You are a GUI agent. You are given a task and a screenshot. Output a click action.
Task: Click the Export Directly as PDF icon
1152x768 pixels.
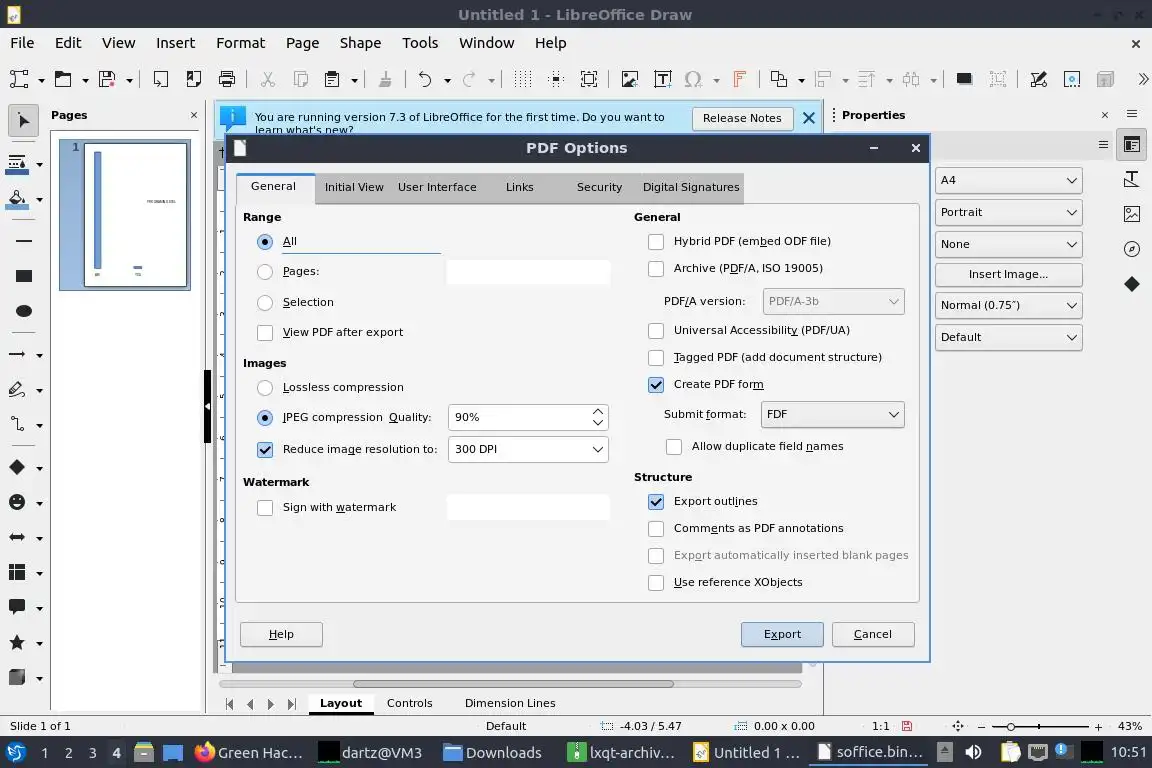[194, 79]
